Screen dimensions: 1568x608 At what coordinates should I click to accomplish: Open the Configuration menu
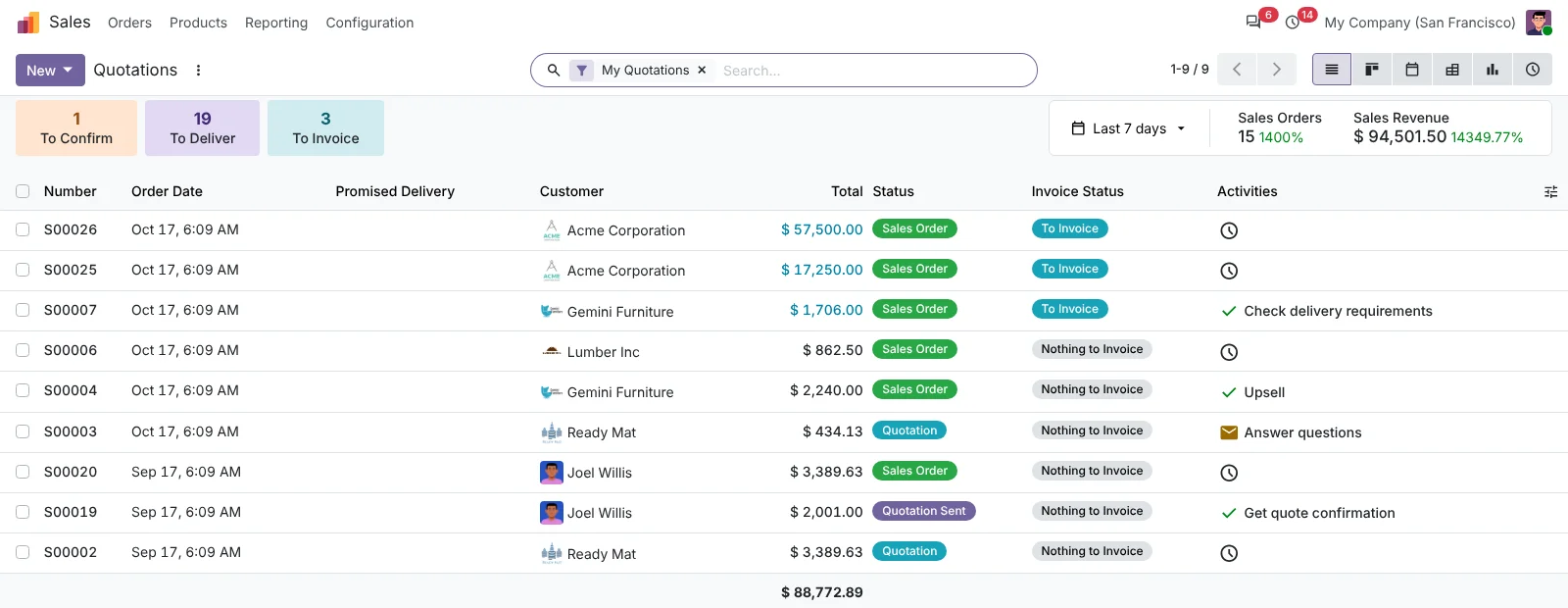[369, 23]
